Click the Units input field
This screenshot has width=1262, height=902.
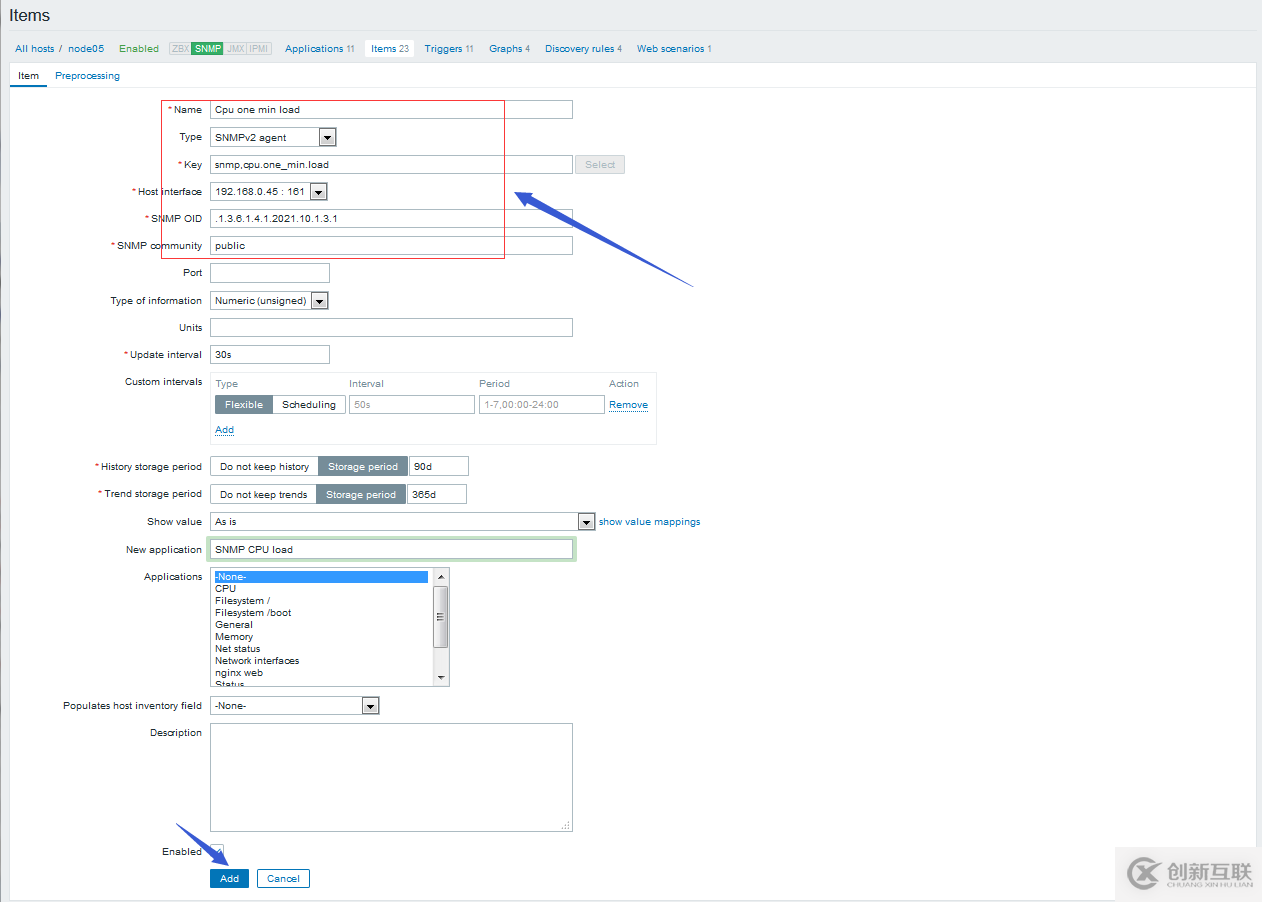pyautogui.click(x=391, y=327)
